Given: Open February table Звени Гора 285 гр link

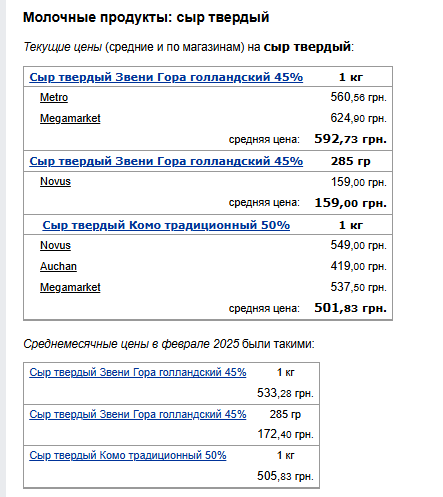Looking at the screenshot, I should 138,414.
